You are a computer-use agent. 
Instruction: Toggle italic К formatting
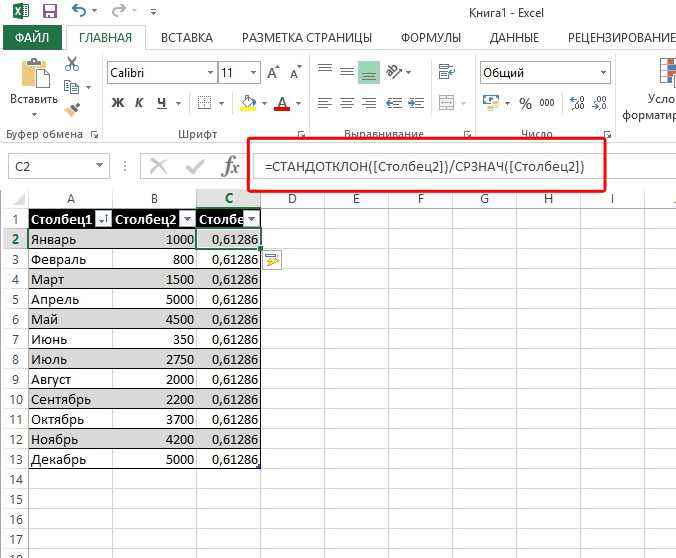(139, 103)
